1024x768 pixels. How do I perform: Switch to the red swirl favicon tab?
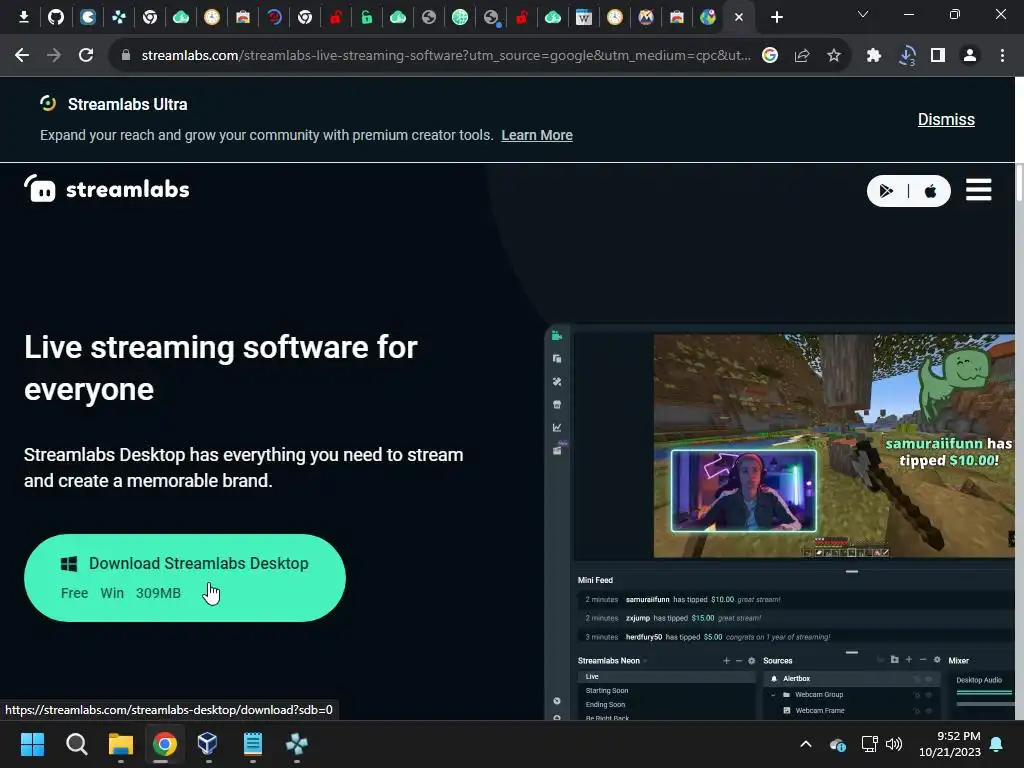point(274,17)
